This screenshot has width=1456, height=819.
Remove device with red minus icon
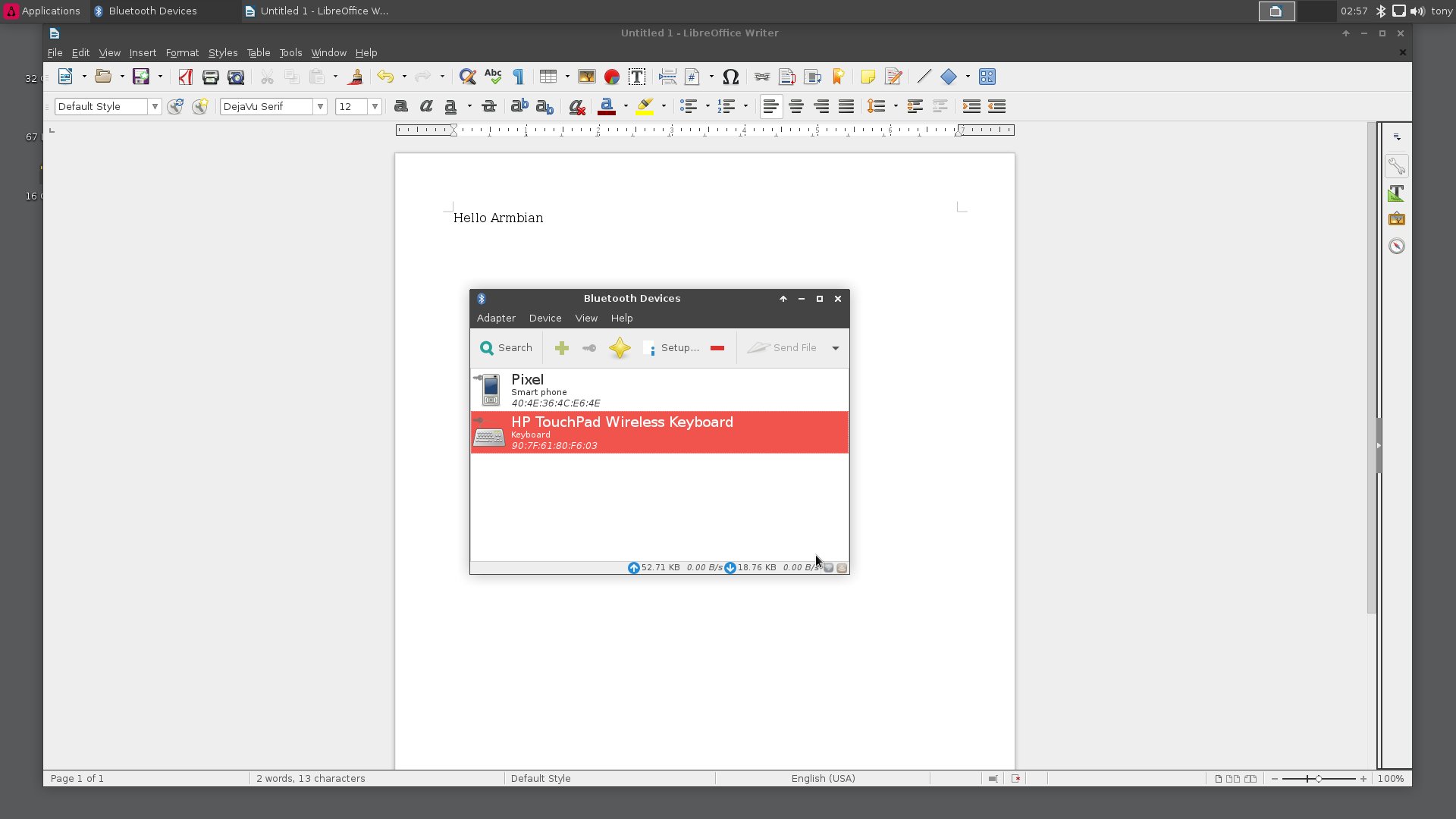pyautogui.click(x=717, y=348)
